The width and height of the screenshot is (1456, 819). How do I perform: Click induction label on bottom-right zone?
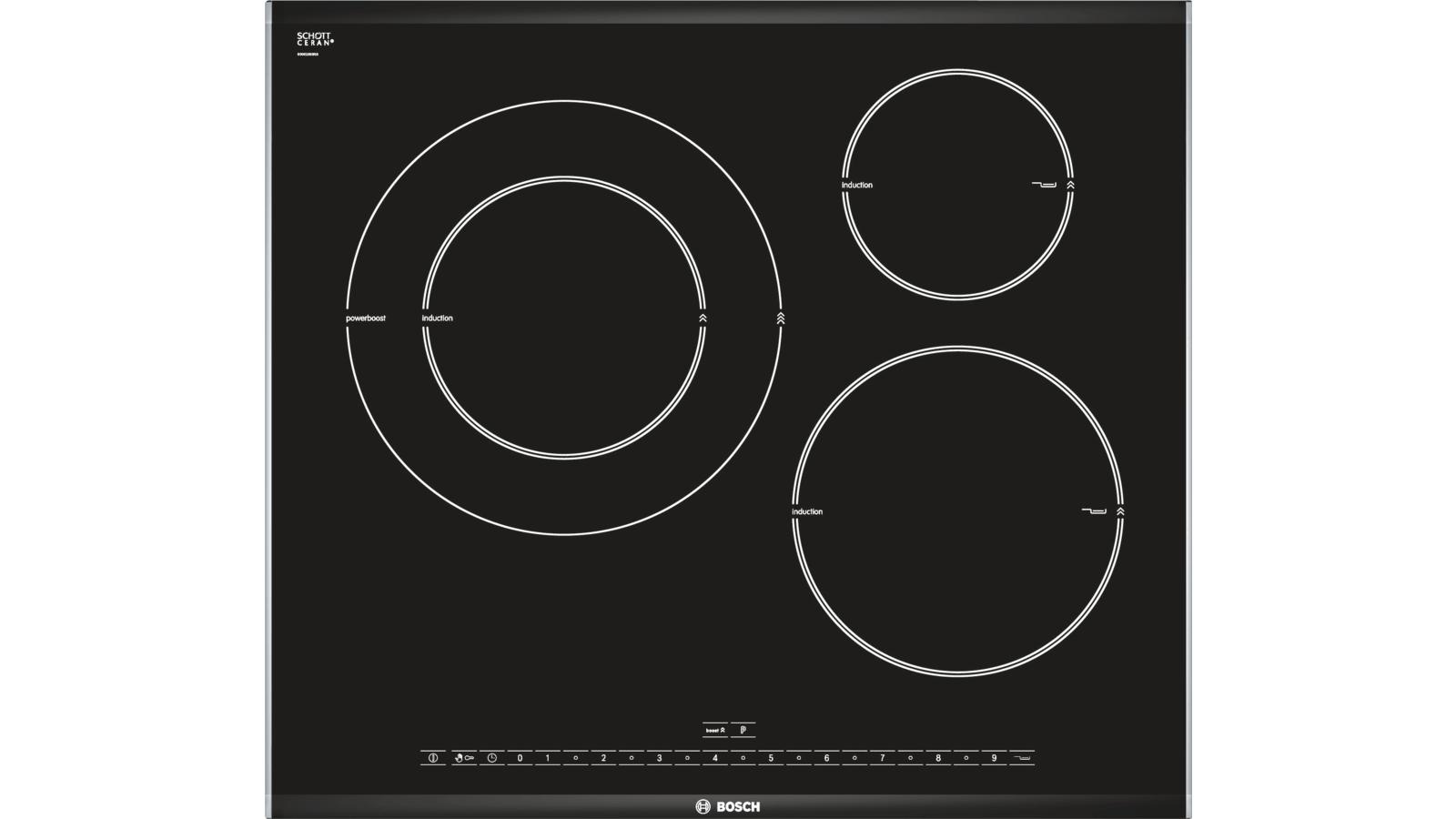pyautogui.click(x=807, y=512)
